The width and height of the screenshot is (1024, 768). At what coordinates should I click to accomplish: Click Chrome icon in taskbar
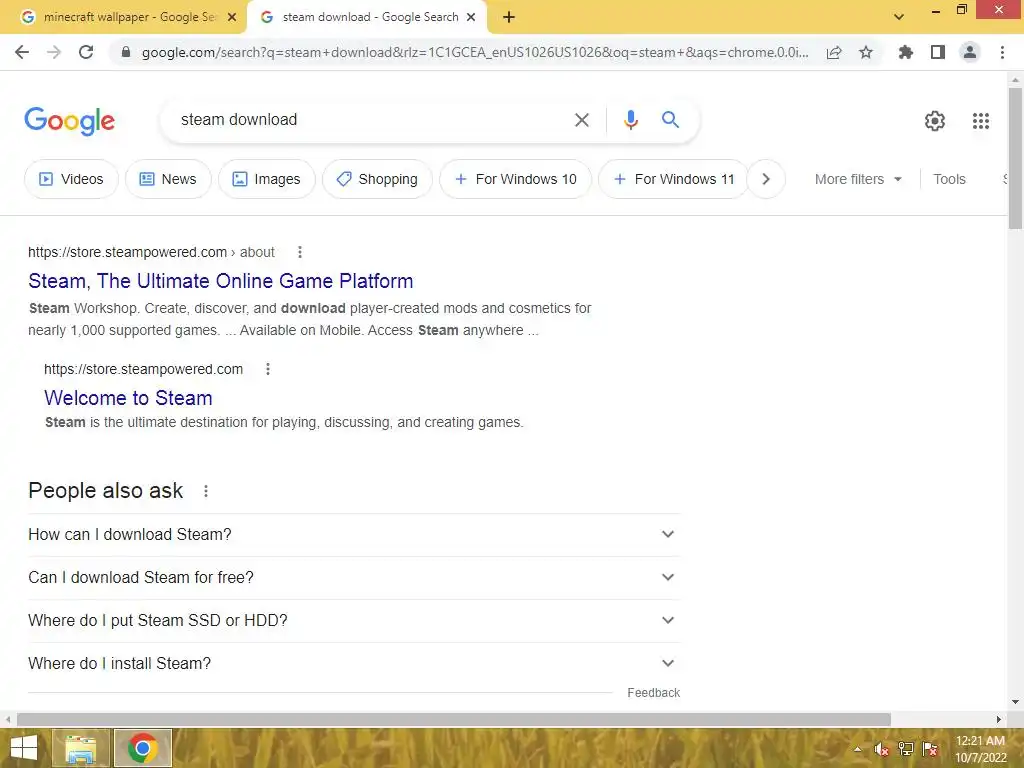click(x=143, y=748)
